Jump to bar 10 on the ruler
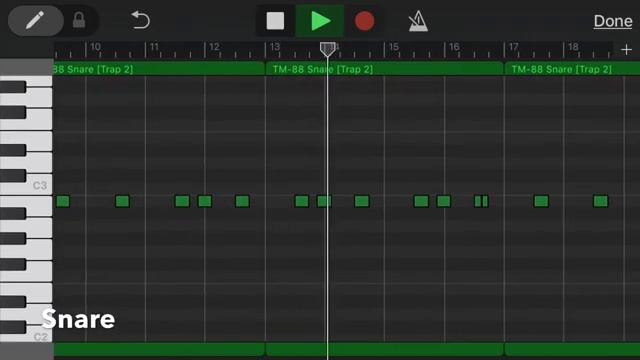Viewport: 640px width, 360px height. pos(95,47)
